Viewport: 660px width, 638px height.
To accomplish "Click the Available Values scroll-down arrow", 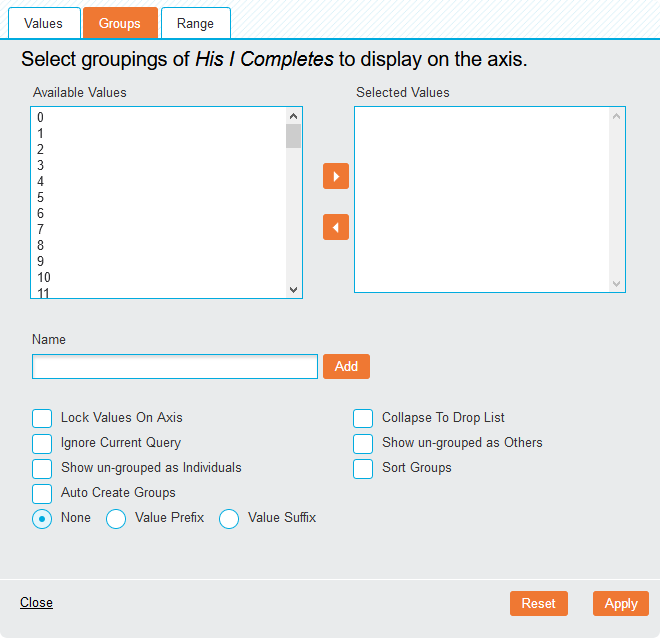I will [293, 290].
